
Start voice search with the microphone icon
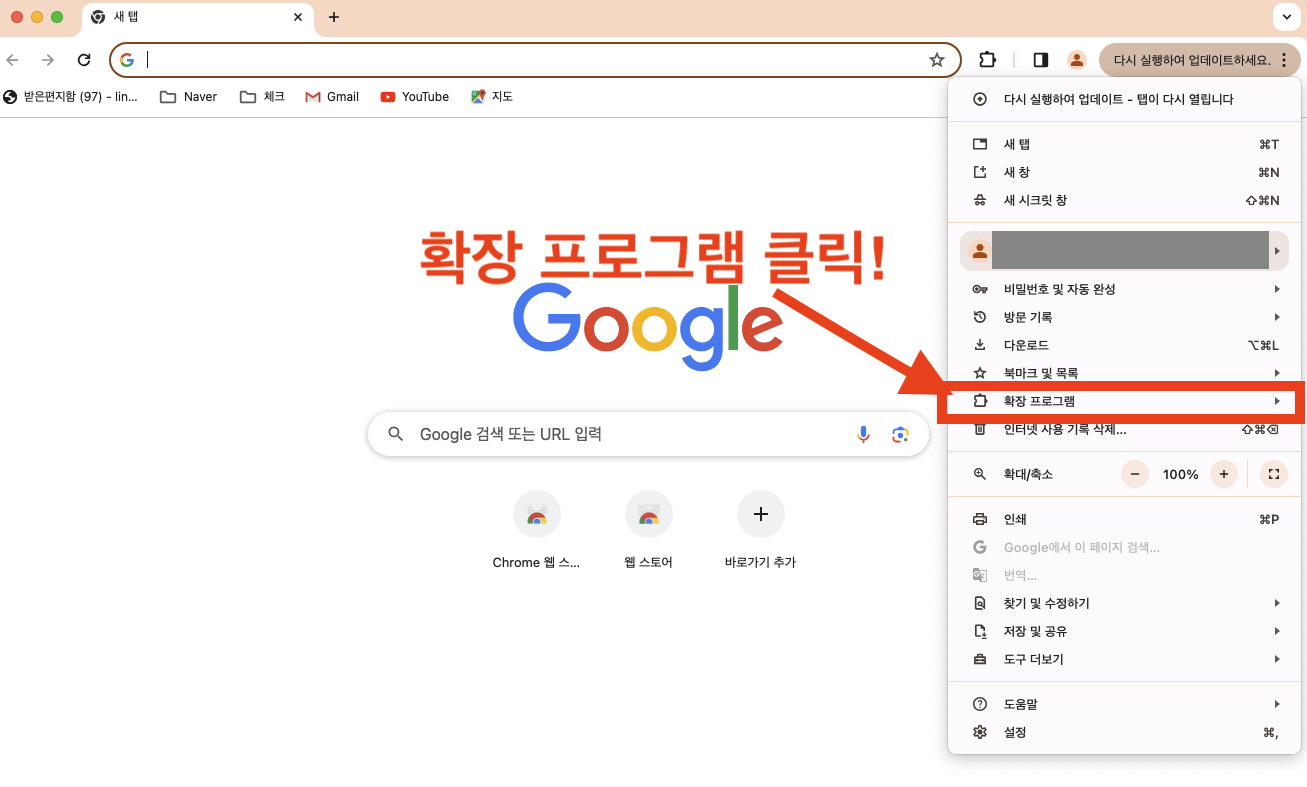click(x=863, y=434)
